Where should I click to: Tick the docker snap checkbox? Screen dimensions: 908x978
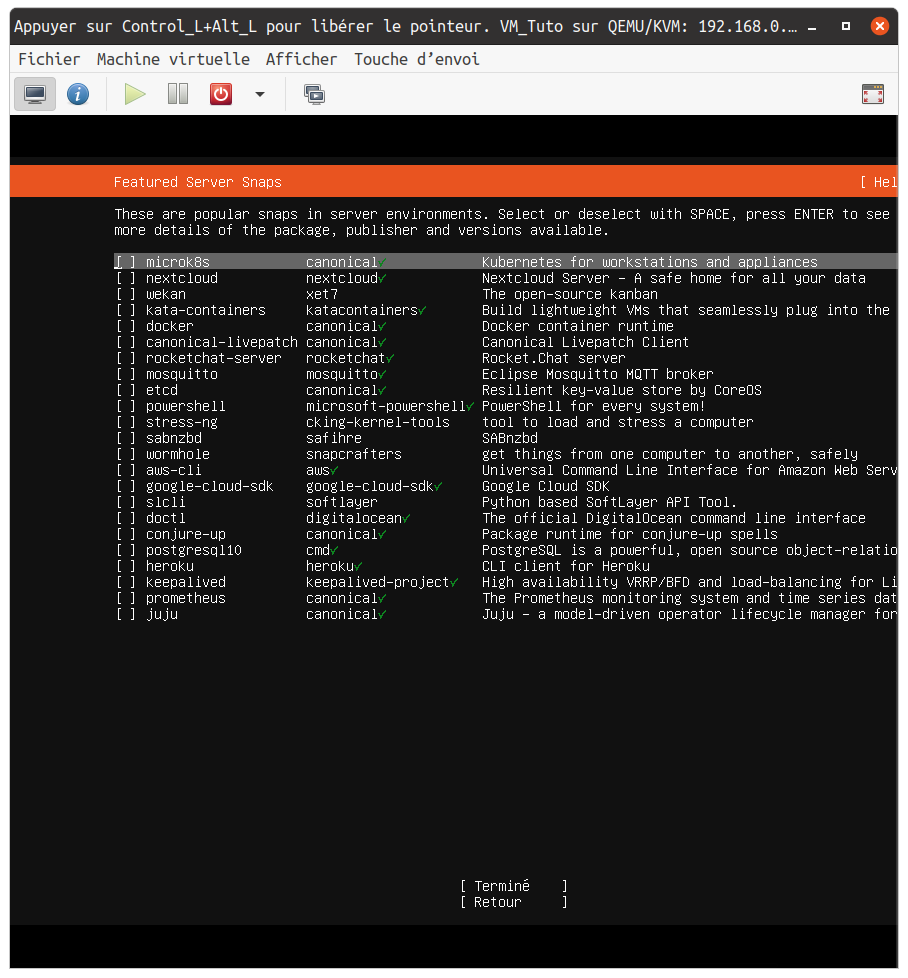126,326
